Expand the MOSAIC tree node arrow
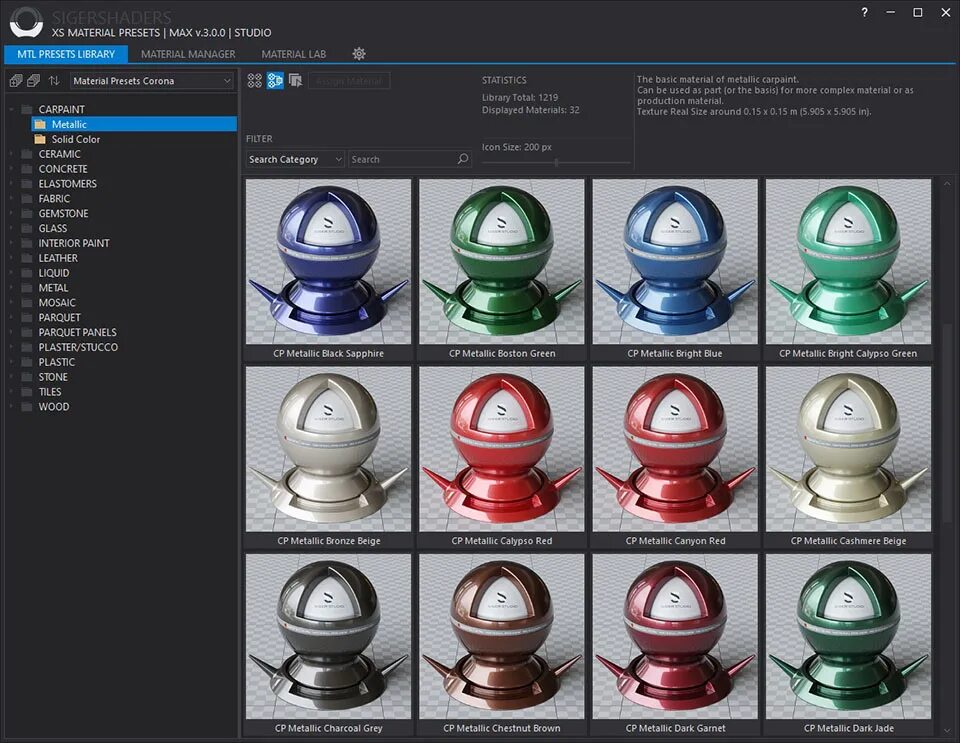 click(x=11, y=303)
